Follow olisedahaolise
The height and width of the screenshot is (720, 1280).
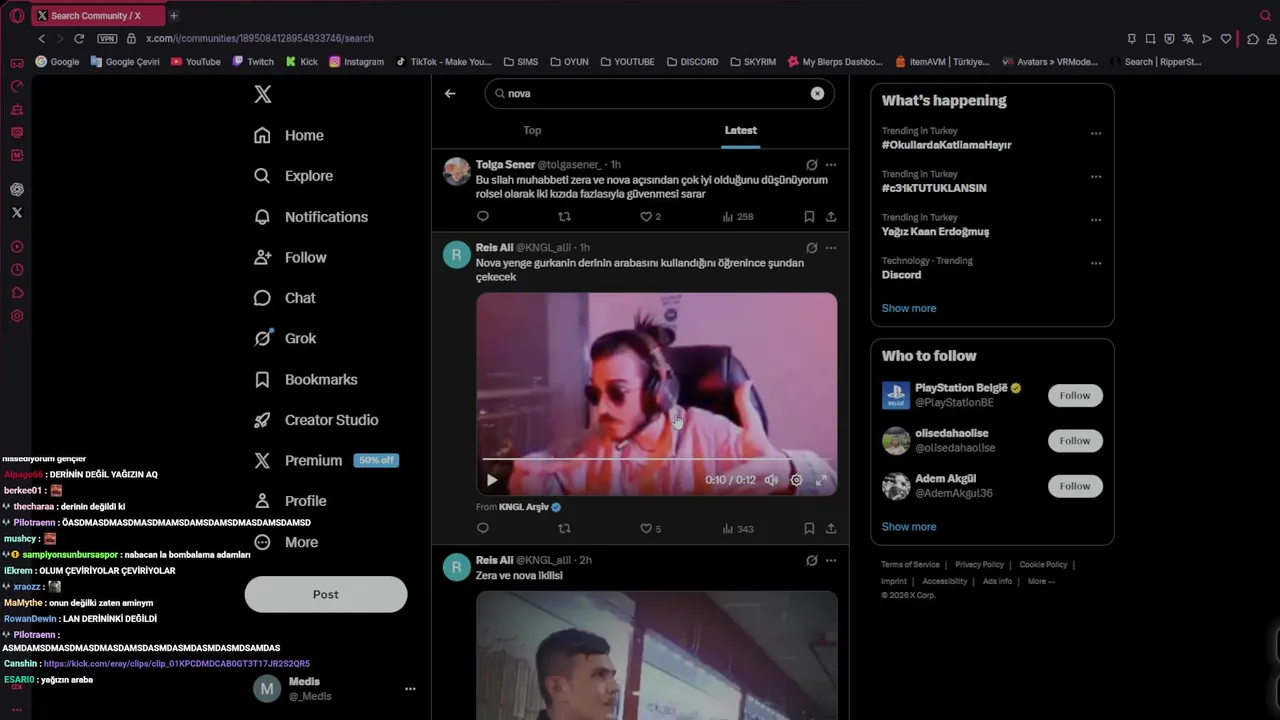pos(1075,441)
